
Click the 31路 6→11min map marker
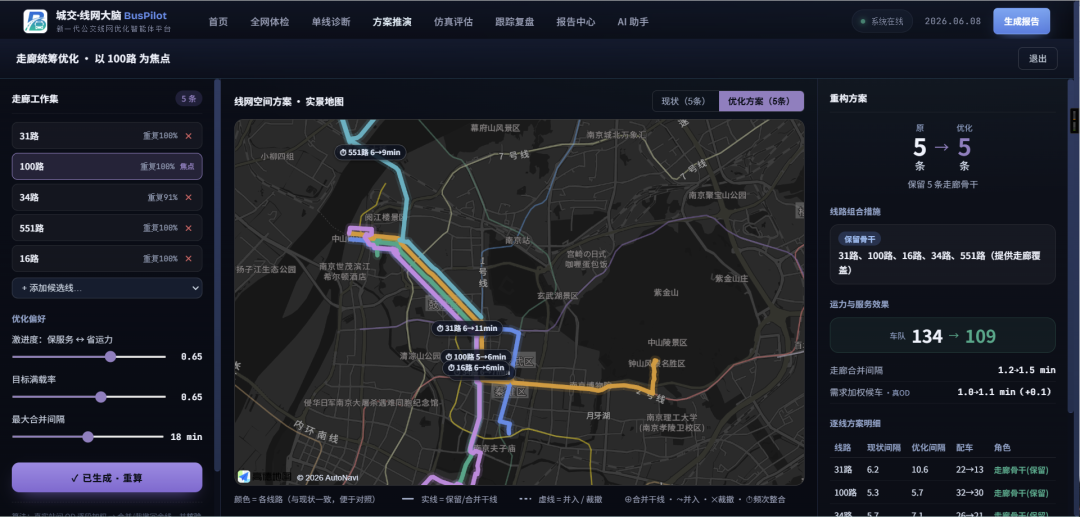point(468,328)
